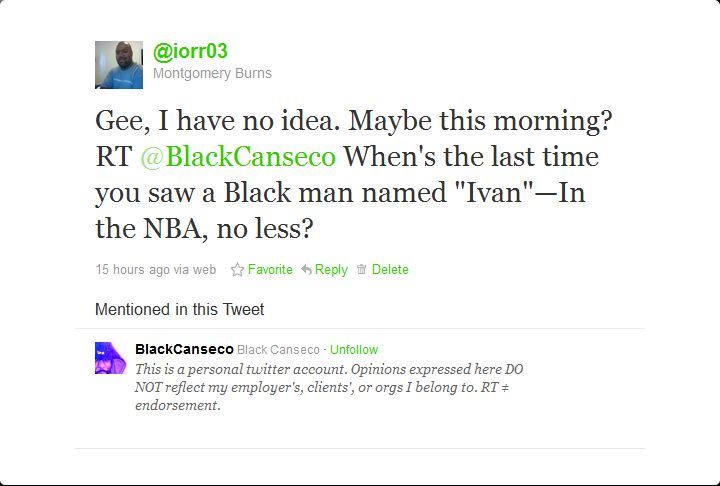Open the BlackCanseco purple avatar
Viewport: 720px width, 486px height.
pyautogui.click(x=111, y=358)
